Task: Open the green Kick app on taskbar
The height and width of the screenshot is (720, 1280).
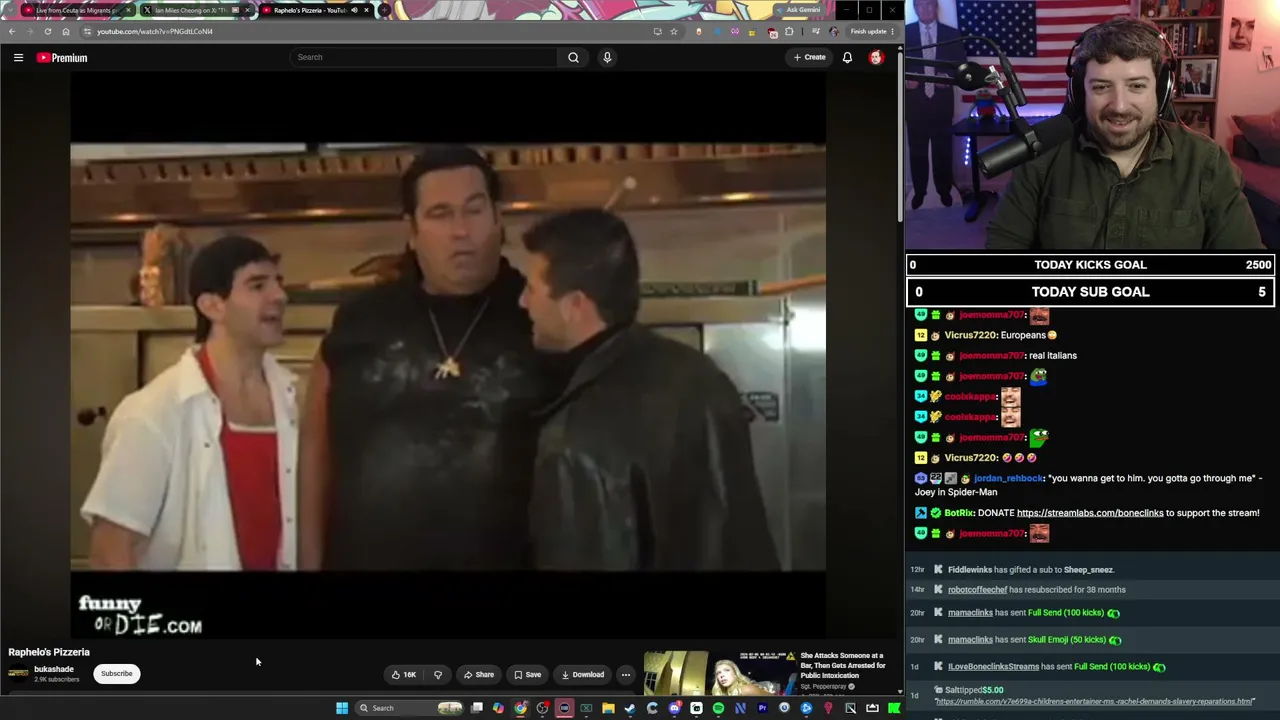Action: coord(894,708)
